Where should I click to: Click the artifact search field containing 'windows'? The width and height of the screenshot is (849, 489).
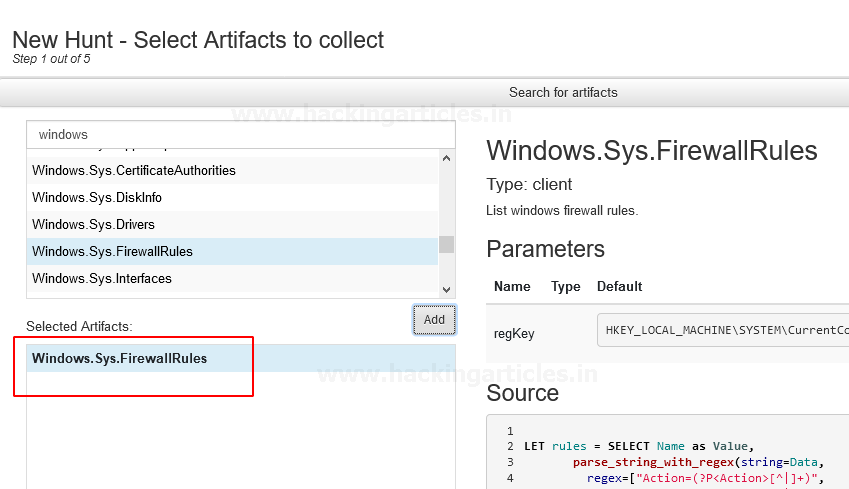click(x=240, y=134)
